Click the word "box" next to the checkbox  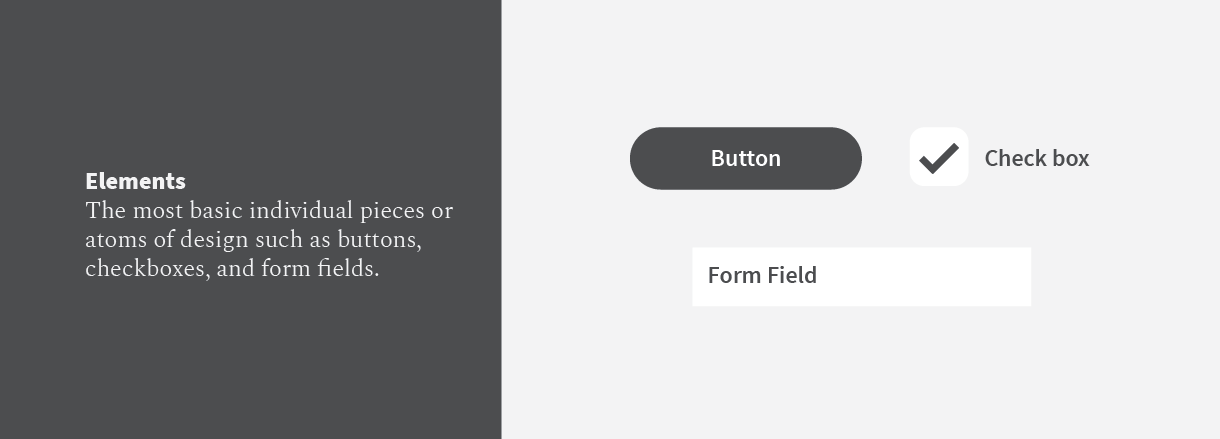(1069, 158)
